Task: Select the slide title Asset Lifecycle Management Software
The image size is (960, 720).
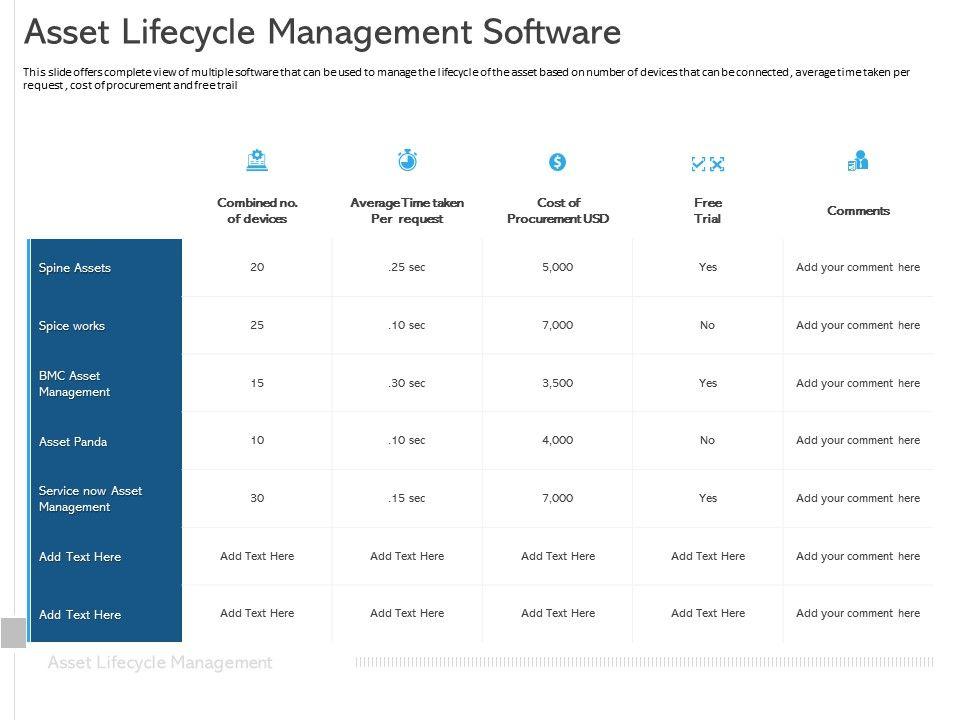Action: [322, 32]
